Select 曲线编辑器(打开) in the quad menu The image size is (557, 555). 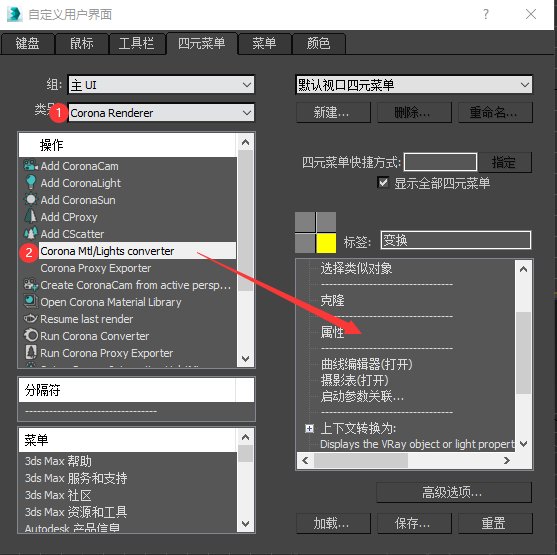click(x=366, y=364)
